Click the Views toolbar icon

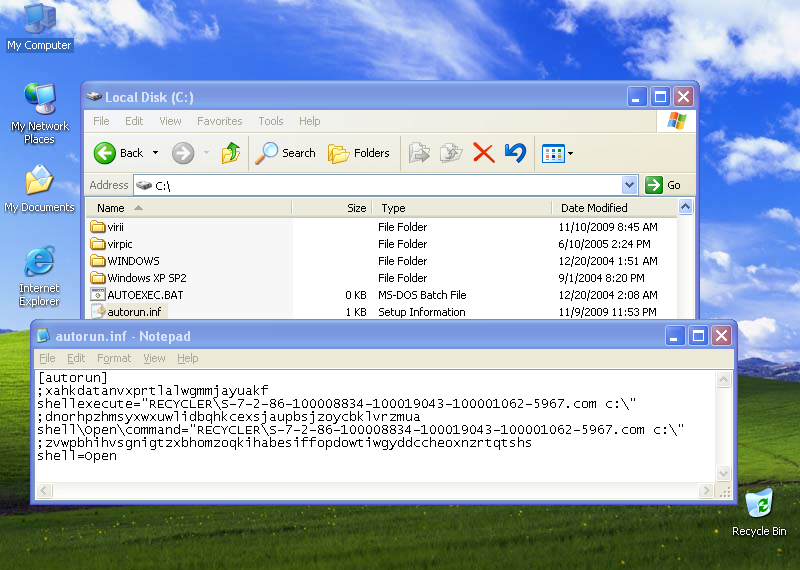pyautogui.click(x=553, y=153)
